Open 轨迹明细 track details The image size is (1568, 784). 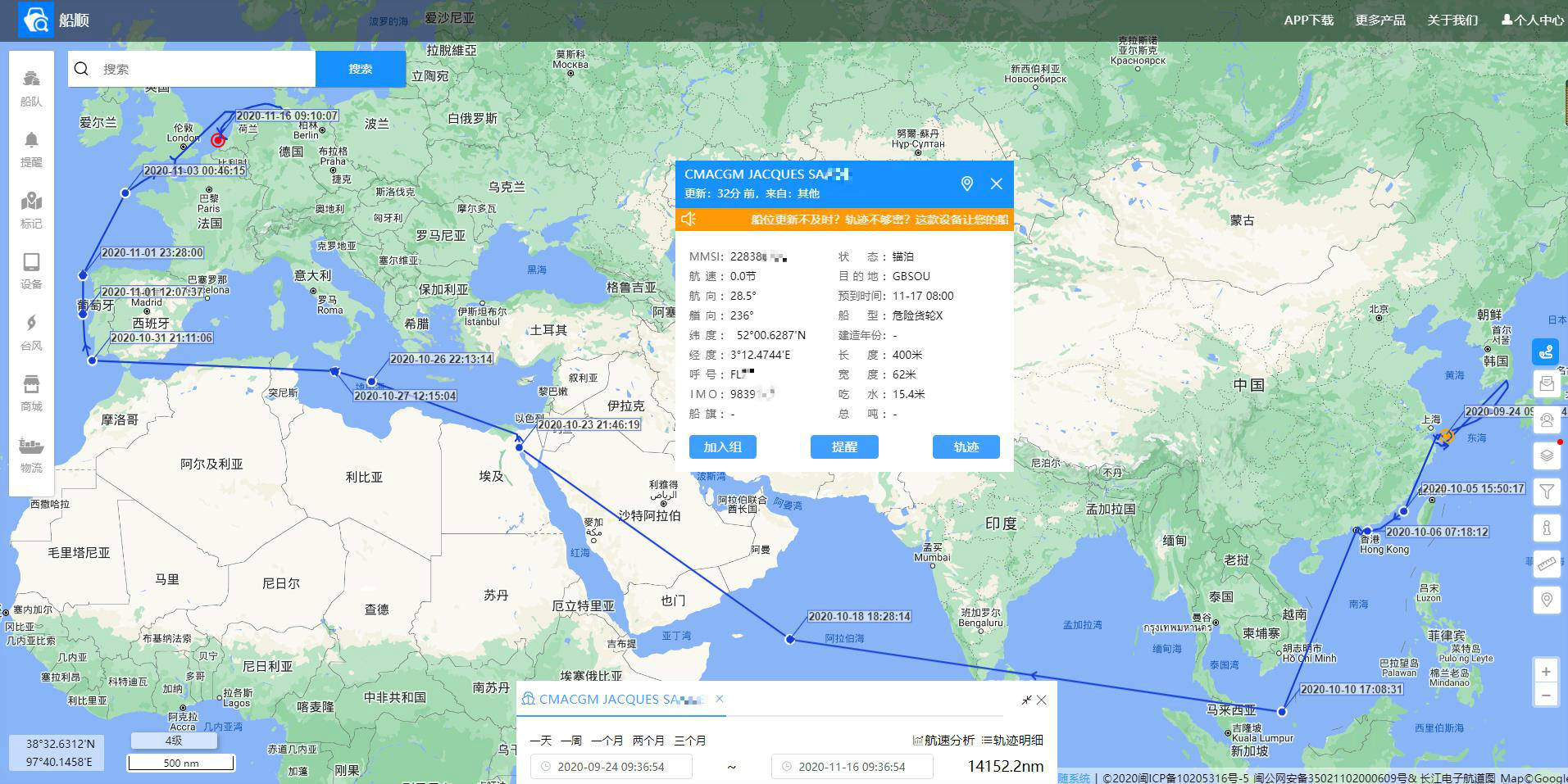click(1012, 741)
